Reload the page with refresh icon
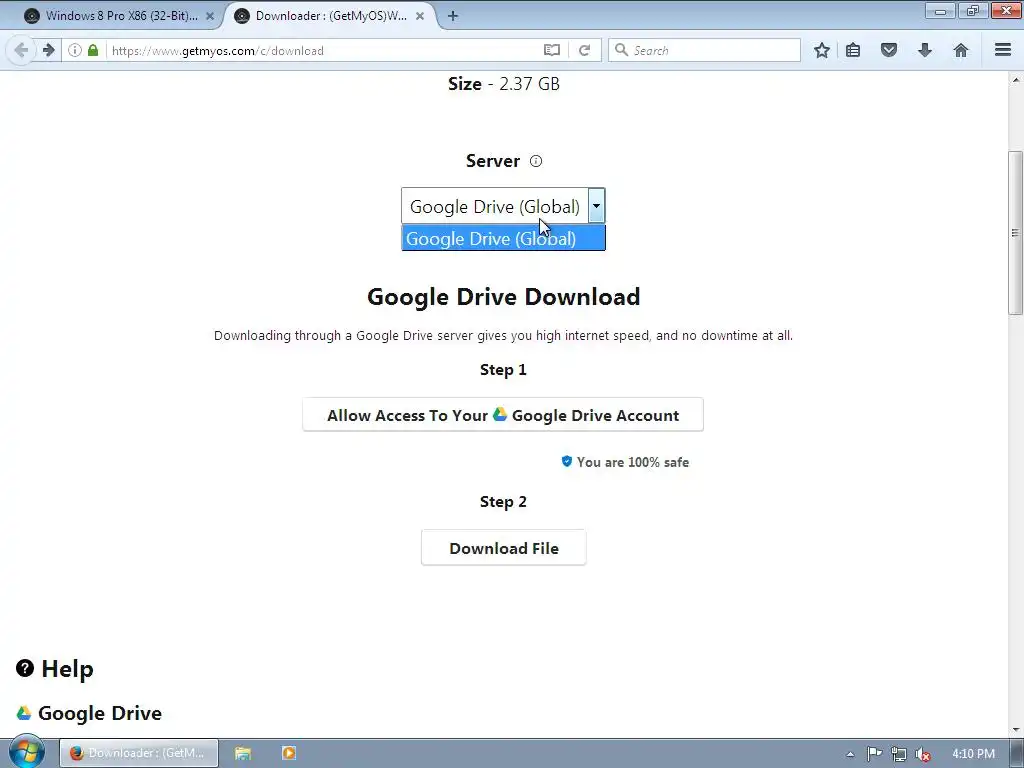The height and width of the screenshot is (768, 1024). [x=584, y=50]
